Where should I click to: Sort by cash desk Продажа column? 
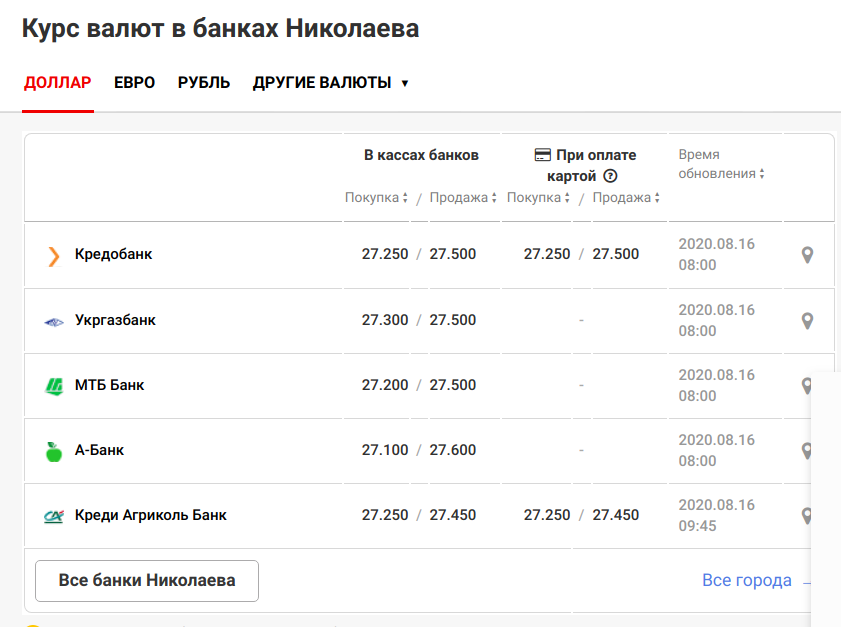[463, 197]
